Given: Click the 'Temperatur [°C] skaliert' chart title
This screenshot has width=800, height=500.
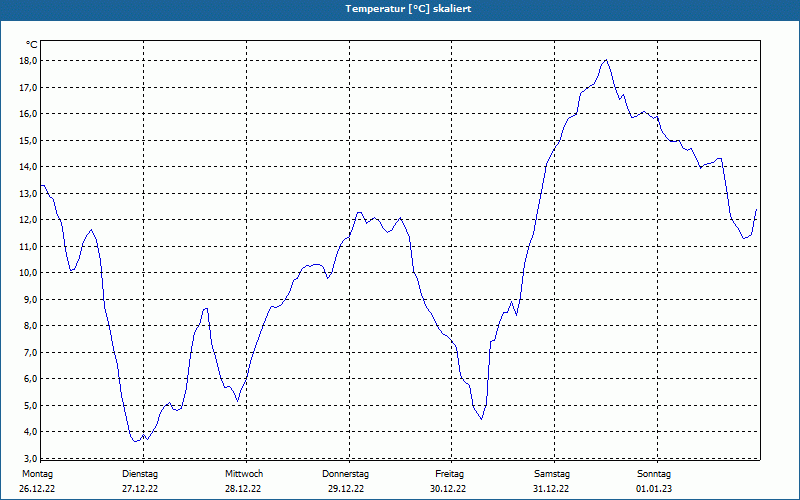Looking at the screenshot, I should pyautogui.click(x=408, y=9).
